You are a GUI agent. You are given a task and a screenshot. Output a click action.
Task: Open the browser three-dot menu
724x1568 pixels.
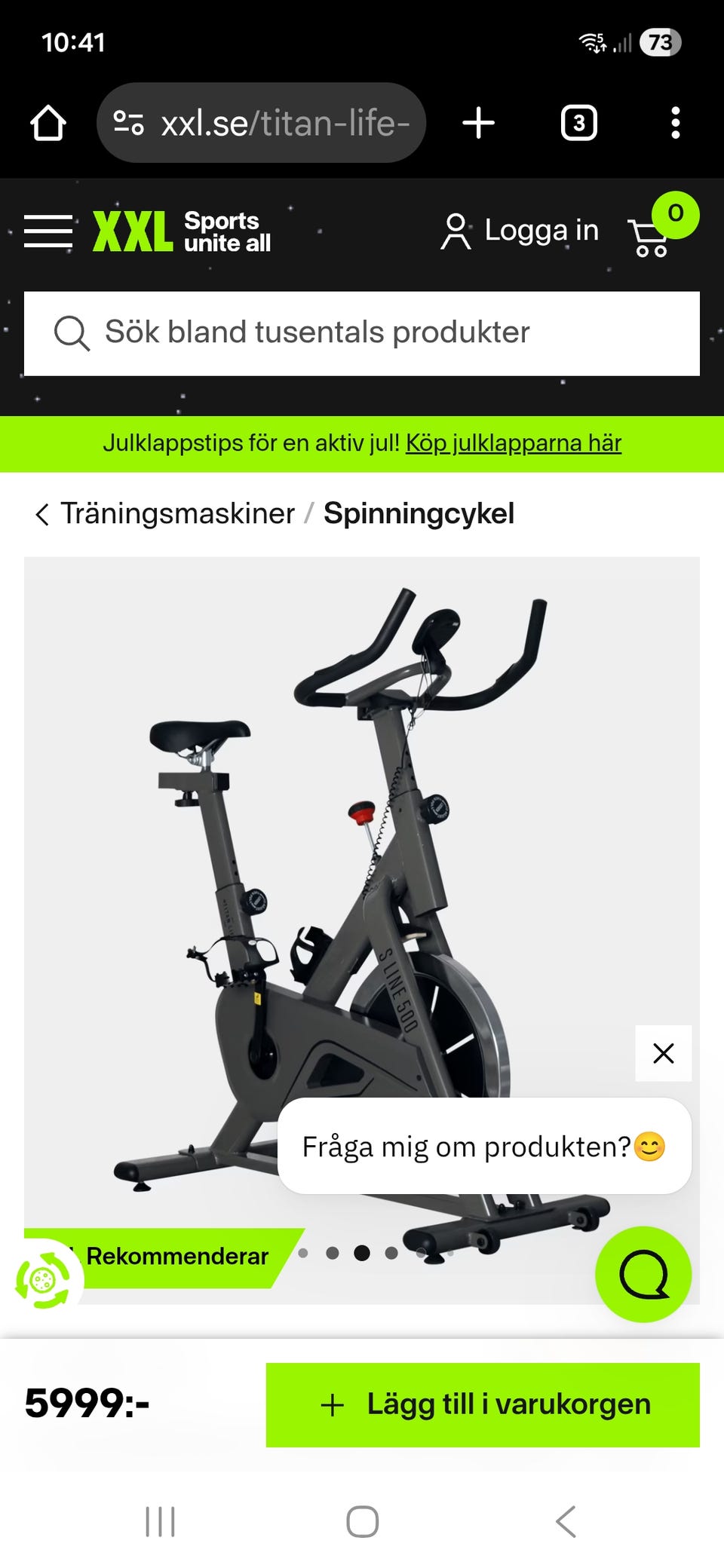[x=676, y=123]
